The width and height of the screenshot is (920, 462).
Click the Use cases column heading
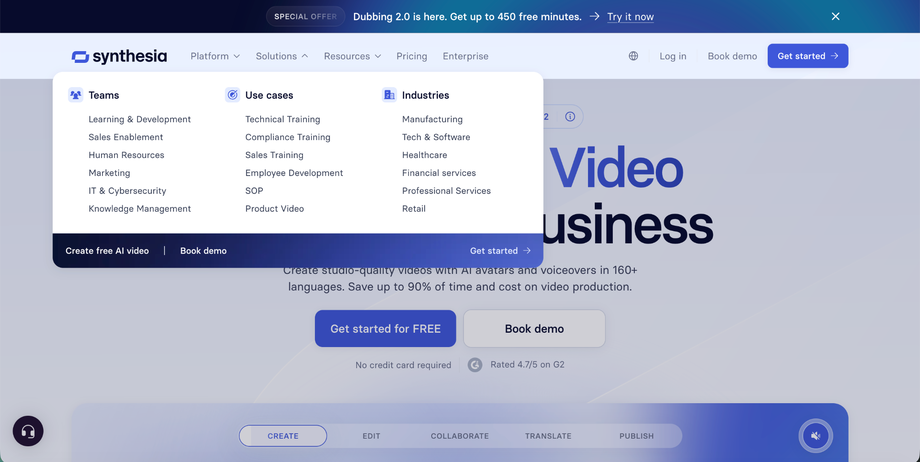tap(269, 95)
